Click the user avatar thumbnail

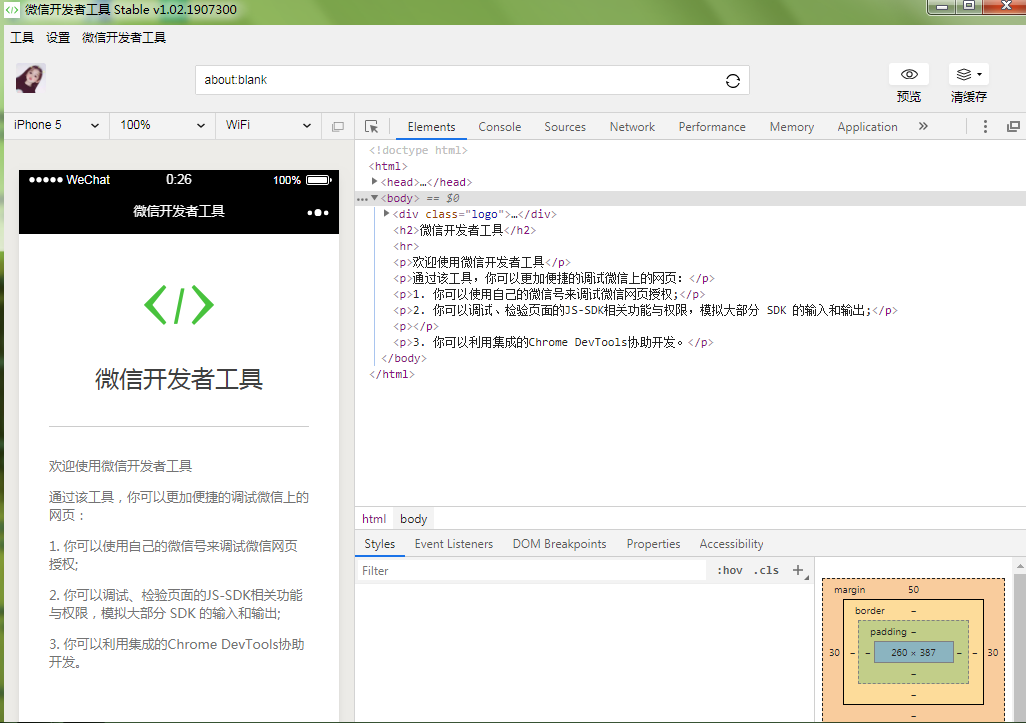[30, 79]
